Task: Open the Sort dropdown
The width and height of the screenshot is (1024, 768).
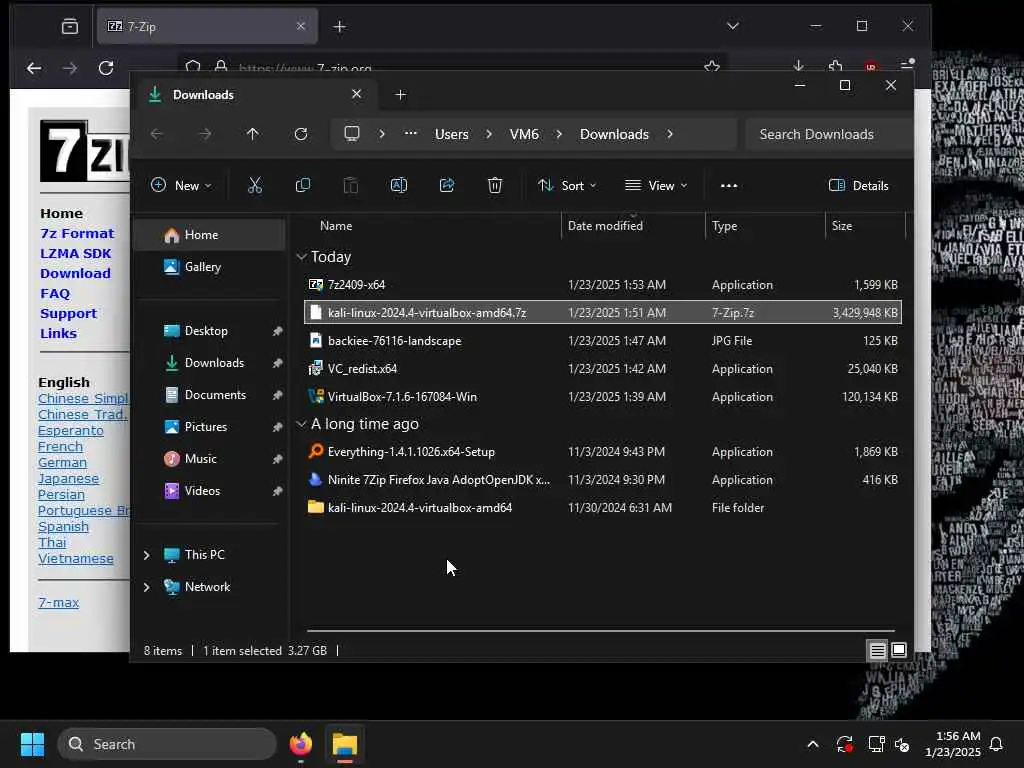Action: coord(567,185)
